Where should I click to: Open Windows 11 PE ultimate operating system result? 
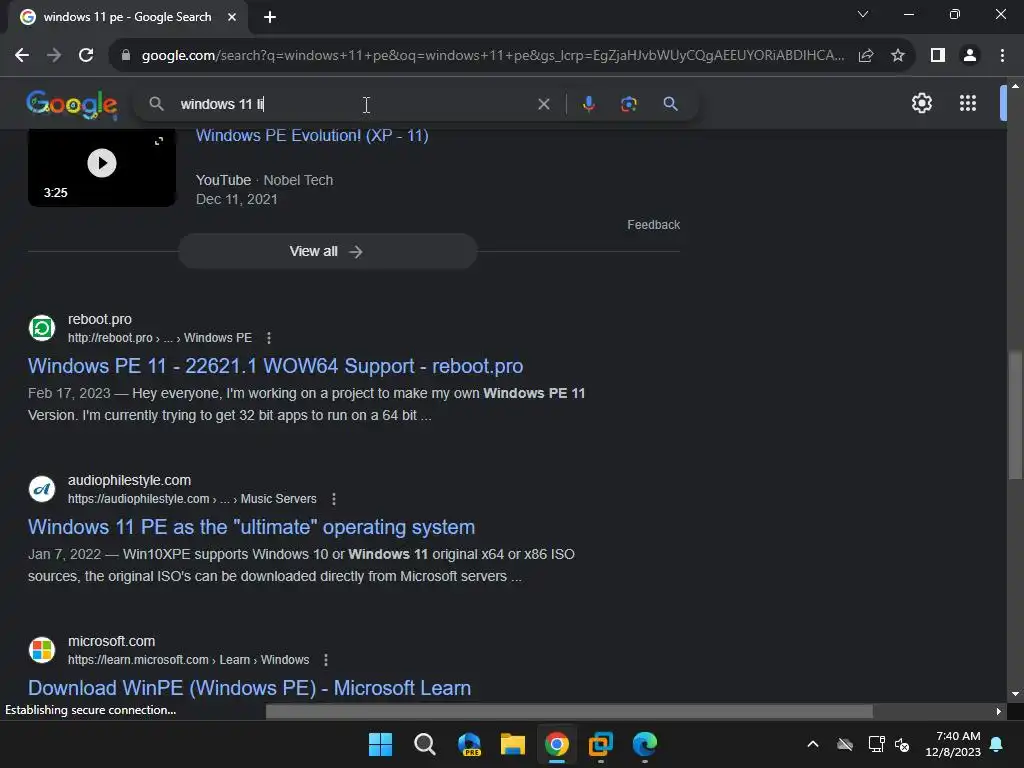(x=251, y=527)
